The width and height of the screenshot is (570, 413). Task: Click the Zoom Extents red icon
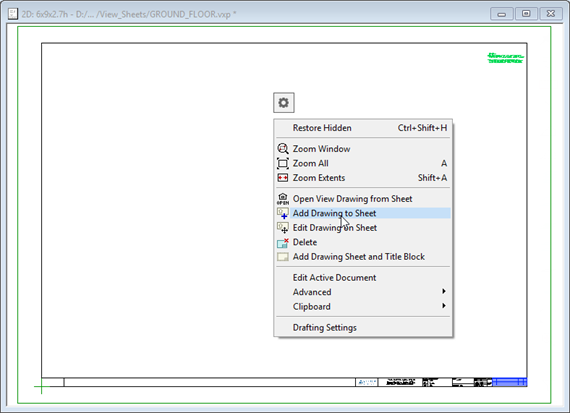(x=283, y=178)
